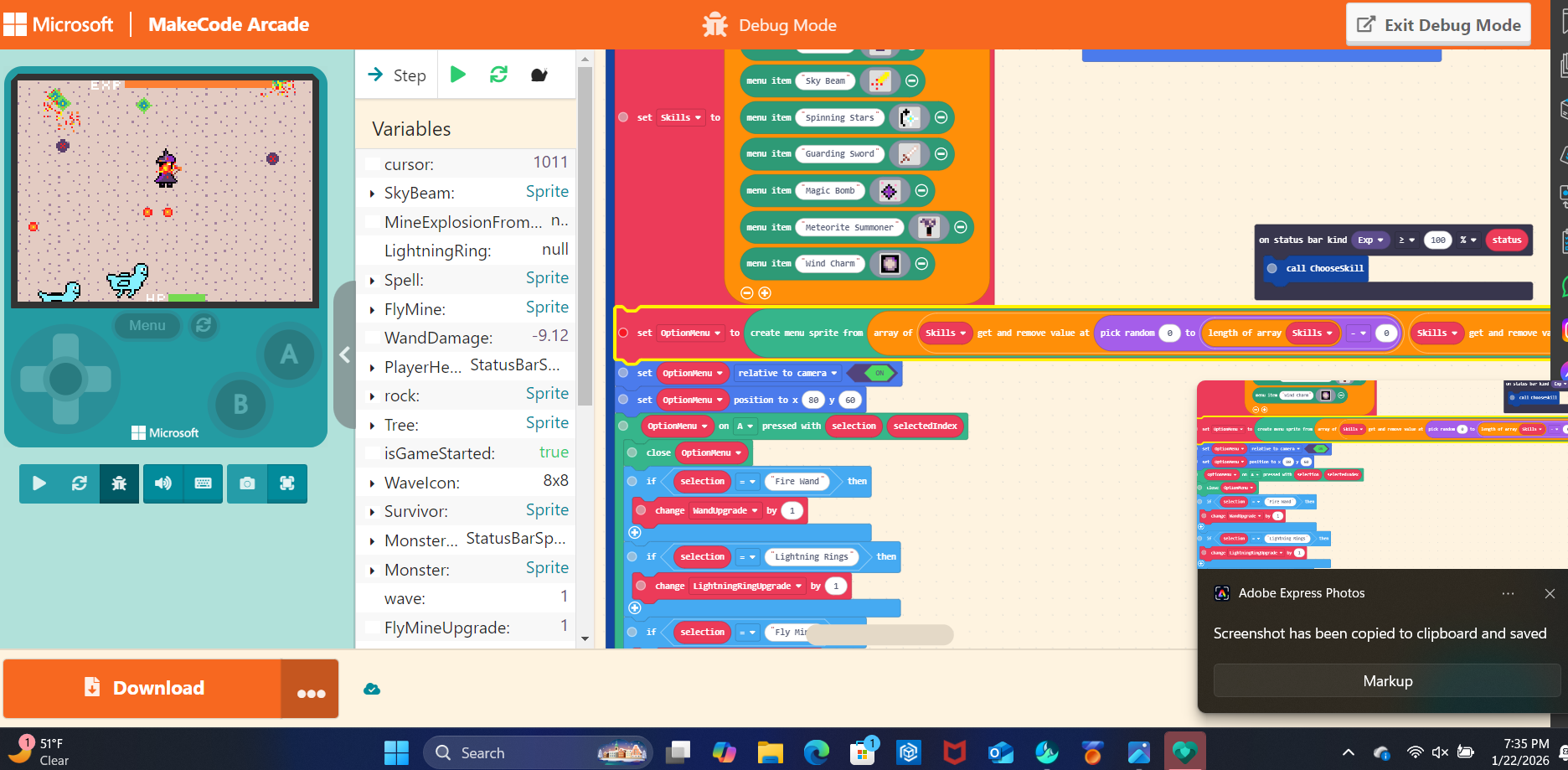The image size is (1568, 770).
Task: Exit Debug Mode
Action: click(x=1438, y=25)
